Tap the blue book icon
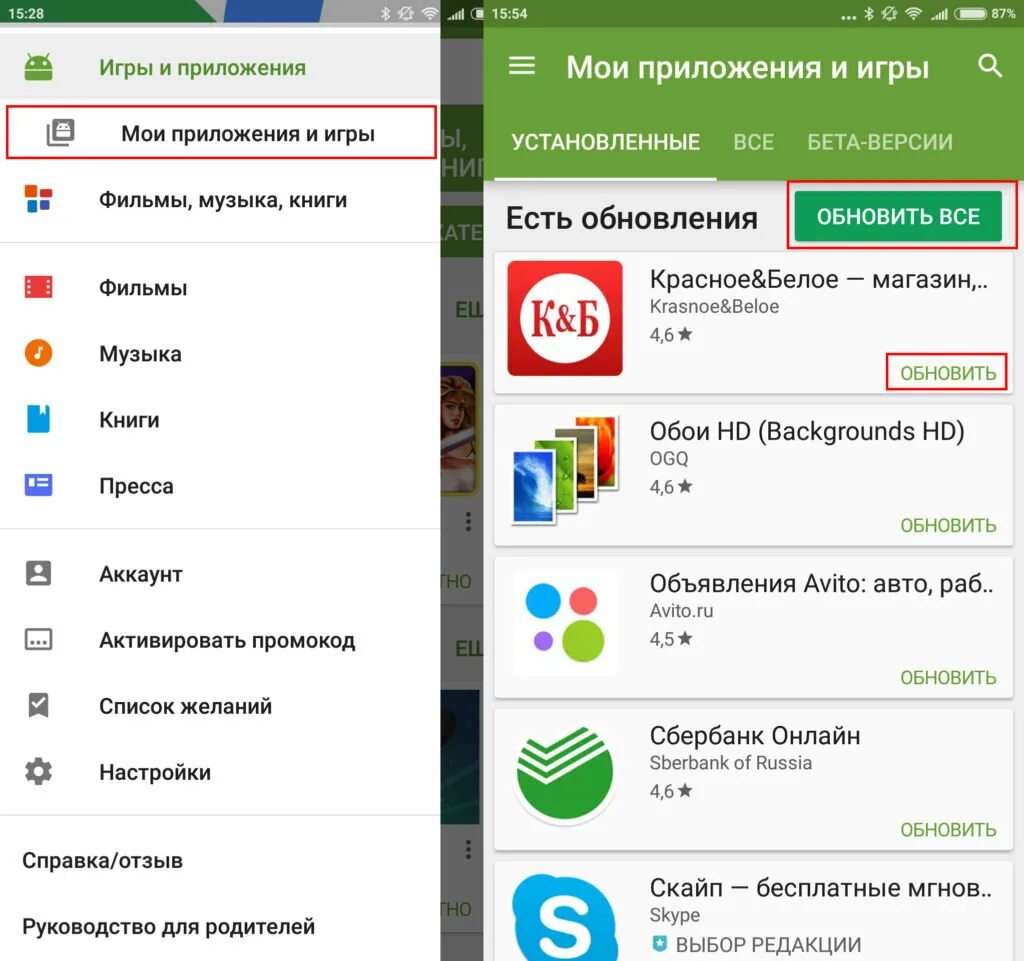 click(39, 419)
